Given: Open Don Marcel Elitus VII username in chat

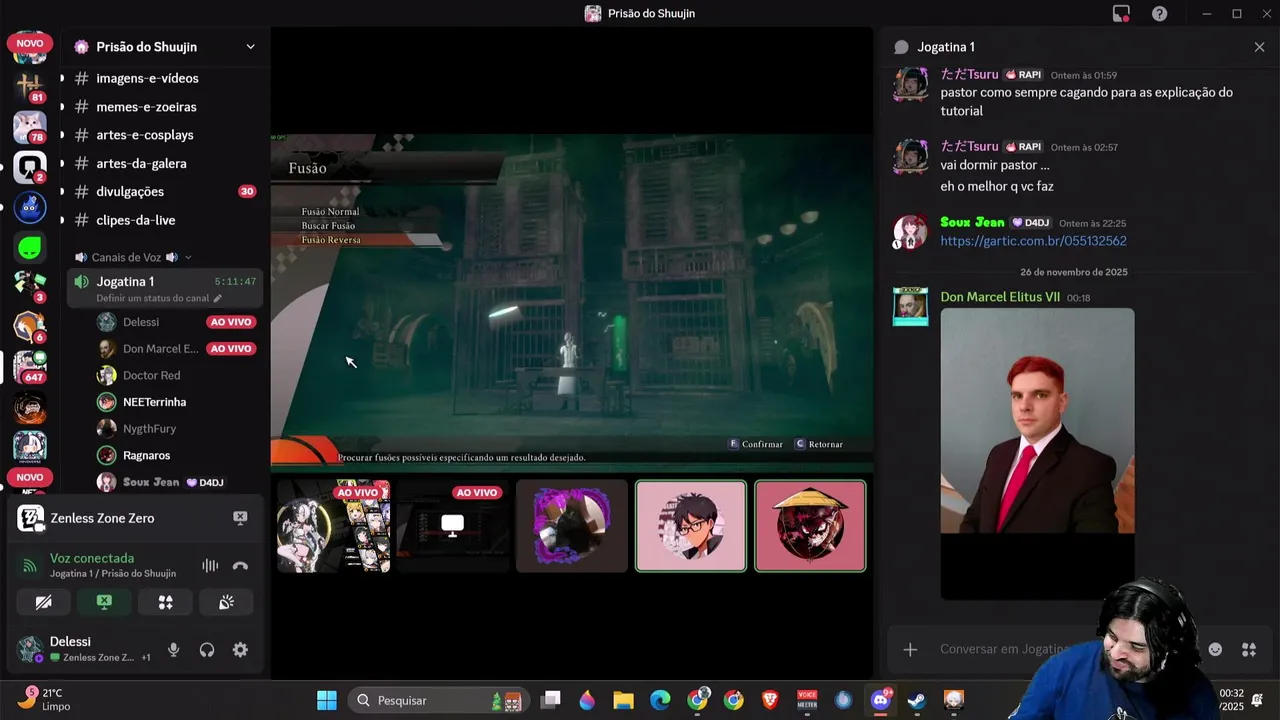Looking at the screenshot, I should [x=1000, y=297].
